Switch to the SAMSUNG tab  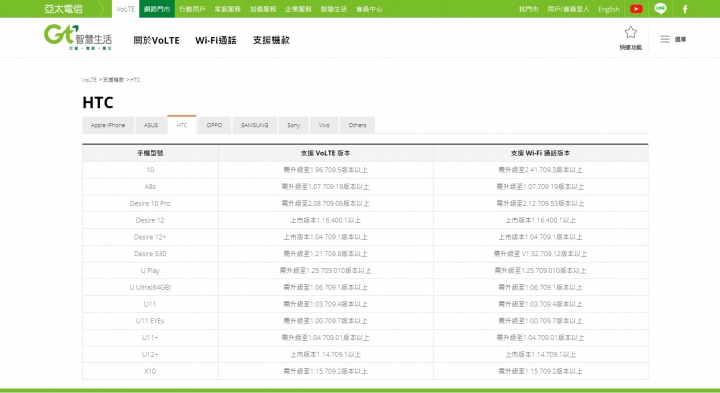[x=254, y=125]
